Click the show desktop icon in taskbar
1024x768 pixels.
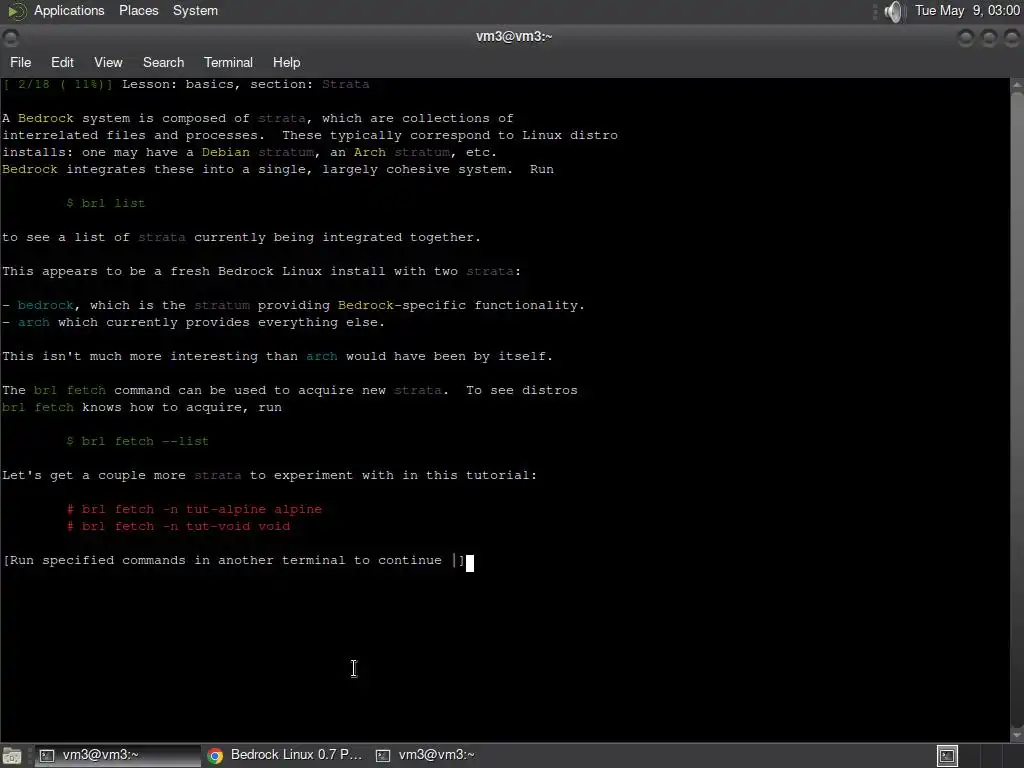(12, 756)
